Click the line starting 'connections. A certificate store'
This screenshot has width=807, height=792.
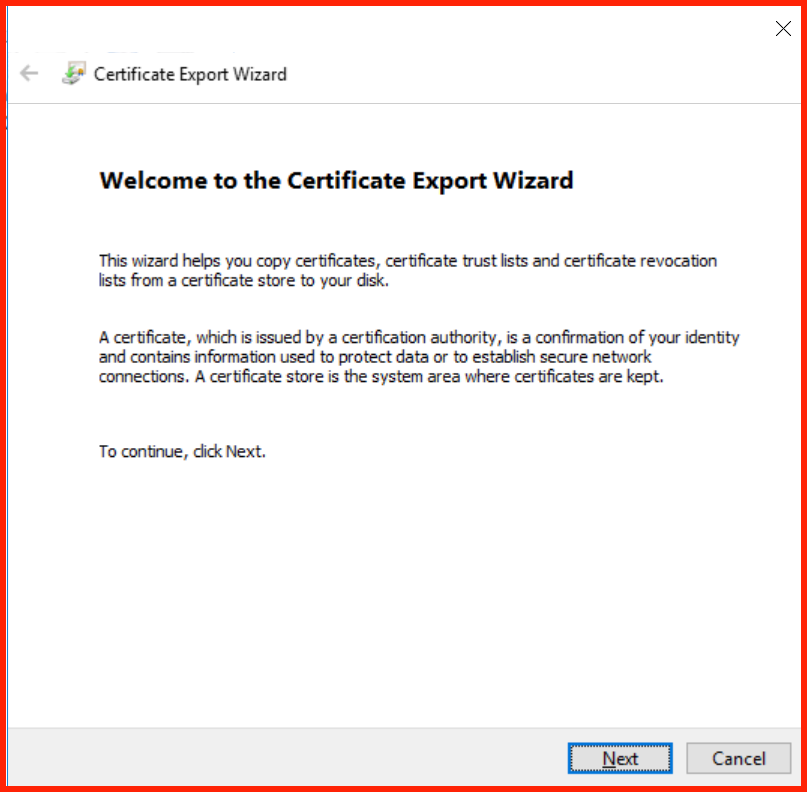(381, 377)
